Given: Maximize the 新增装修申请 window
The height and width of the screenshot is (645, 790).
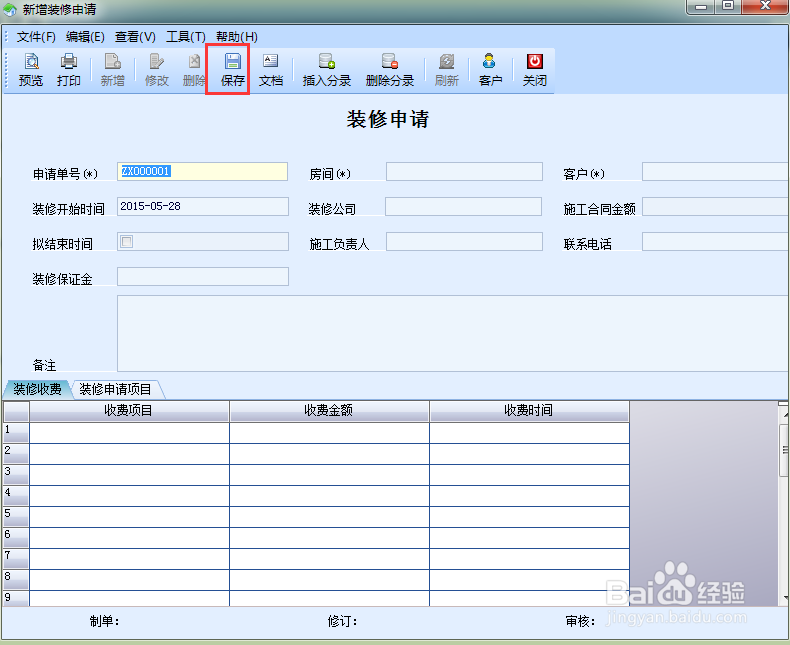Looking at the screenshot, I should point(728,7).
